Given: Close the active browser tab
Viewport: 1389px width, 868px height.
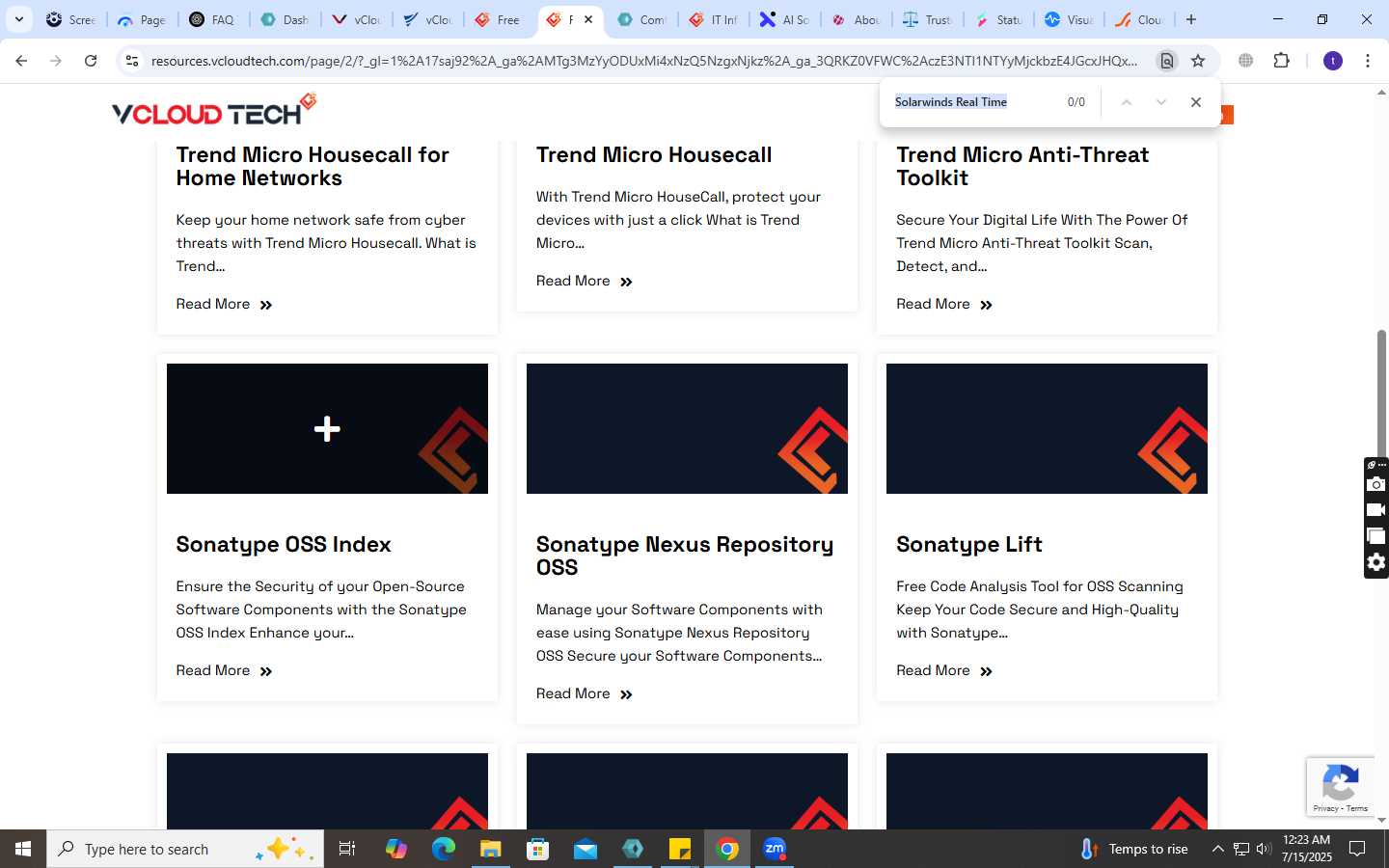Looking at the screenshot, I should (x=588, y=19).
